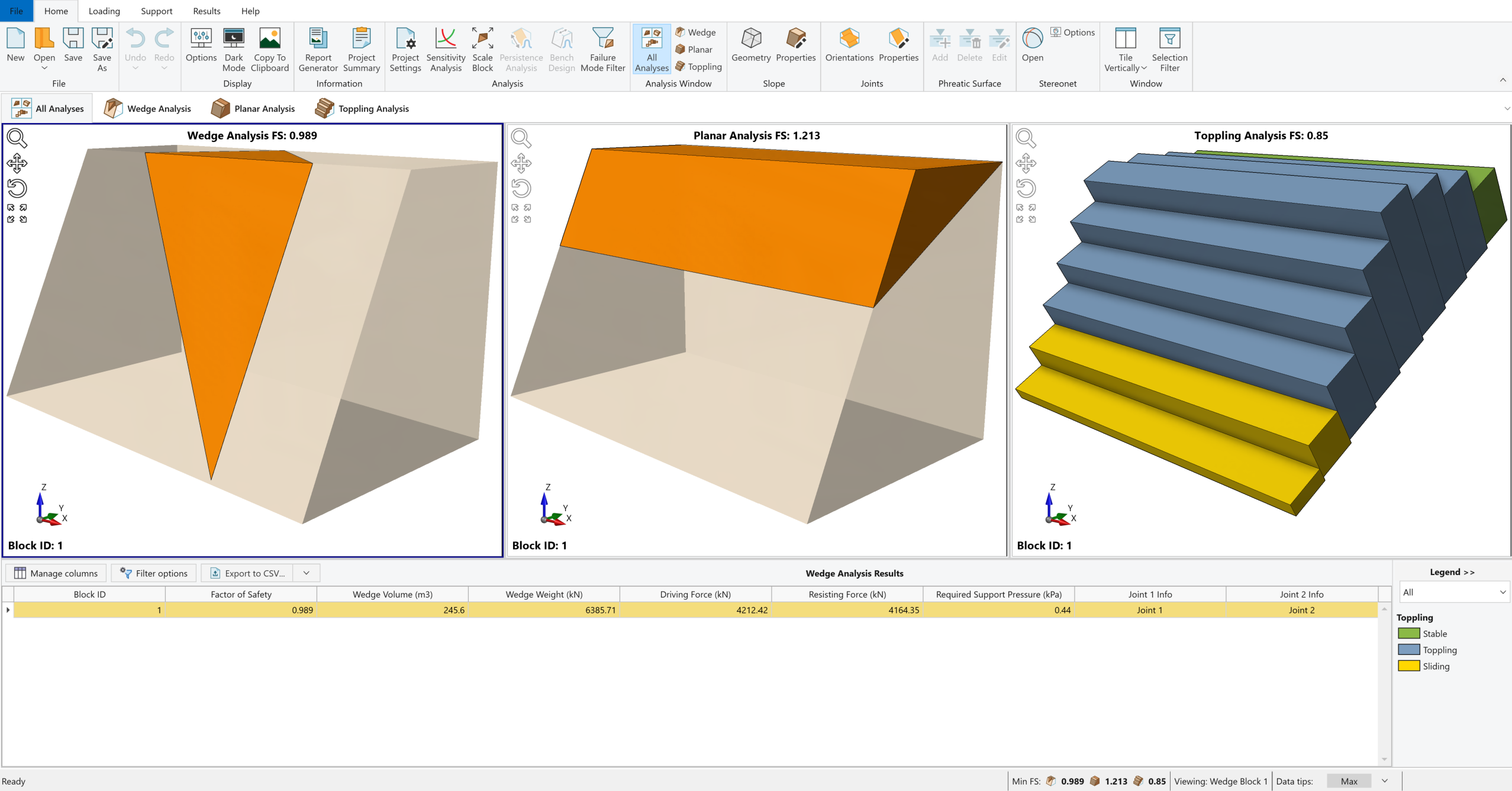Screen dimensions: 1512x791
Task: Expand Tile Vertically dropdown
Action: (x=1143, y=68)
